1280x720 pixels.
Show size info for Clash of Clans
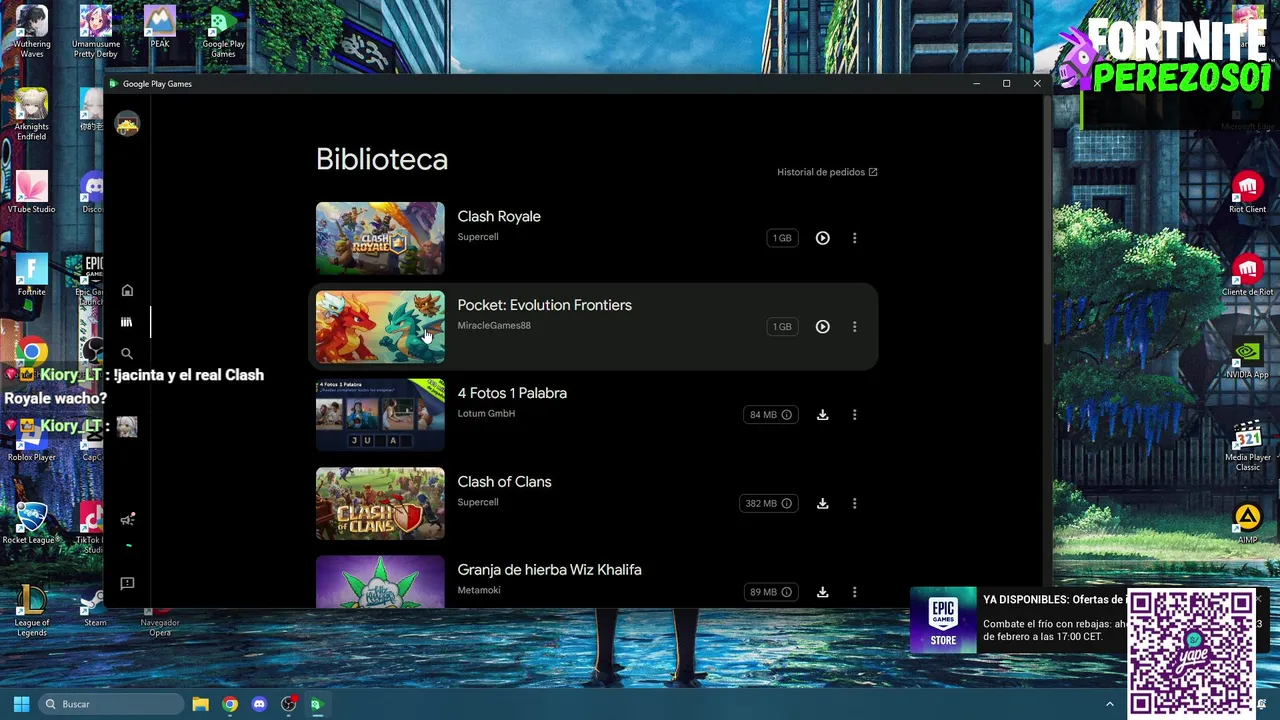point(786,503)
